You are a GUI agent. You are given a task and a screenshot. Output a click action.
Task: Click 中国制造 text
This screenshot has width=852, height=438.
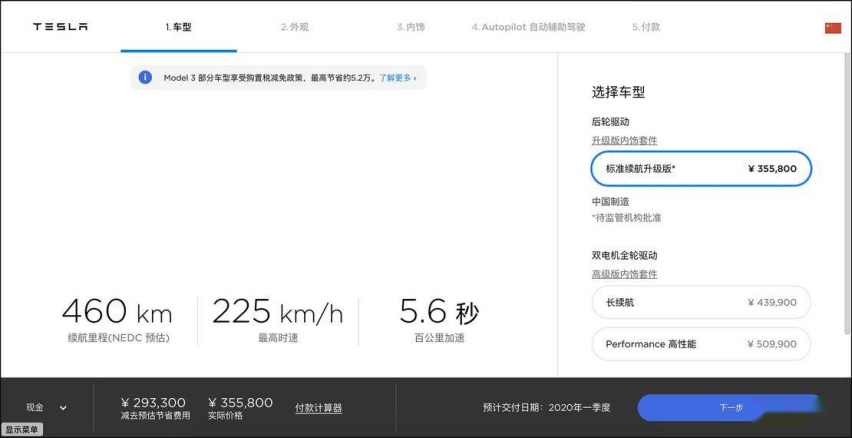pos(610,202)
